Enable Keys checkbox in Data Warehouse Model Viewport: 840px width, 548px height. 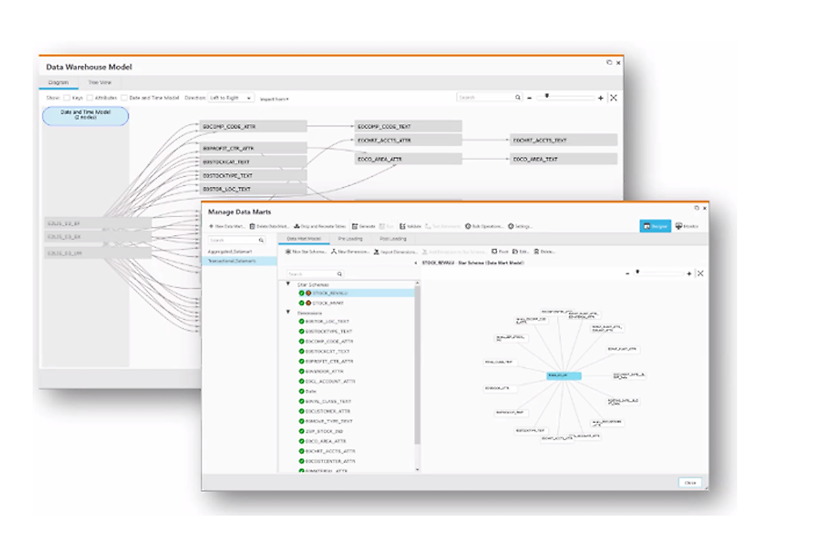tap(67, 98)
